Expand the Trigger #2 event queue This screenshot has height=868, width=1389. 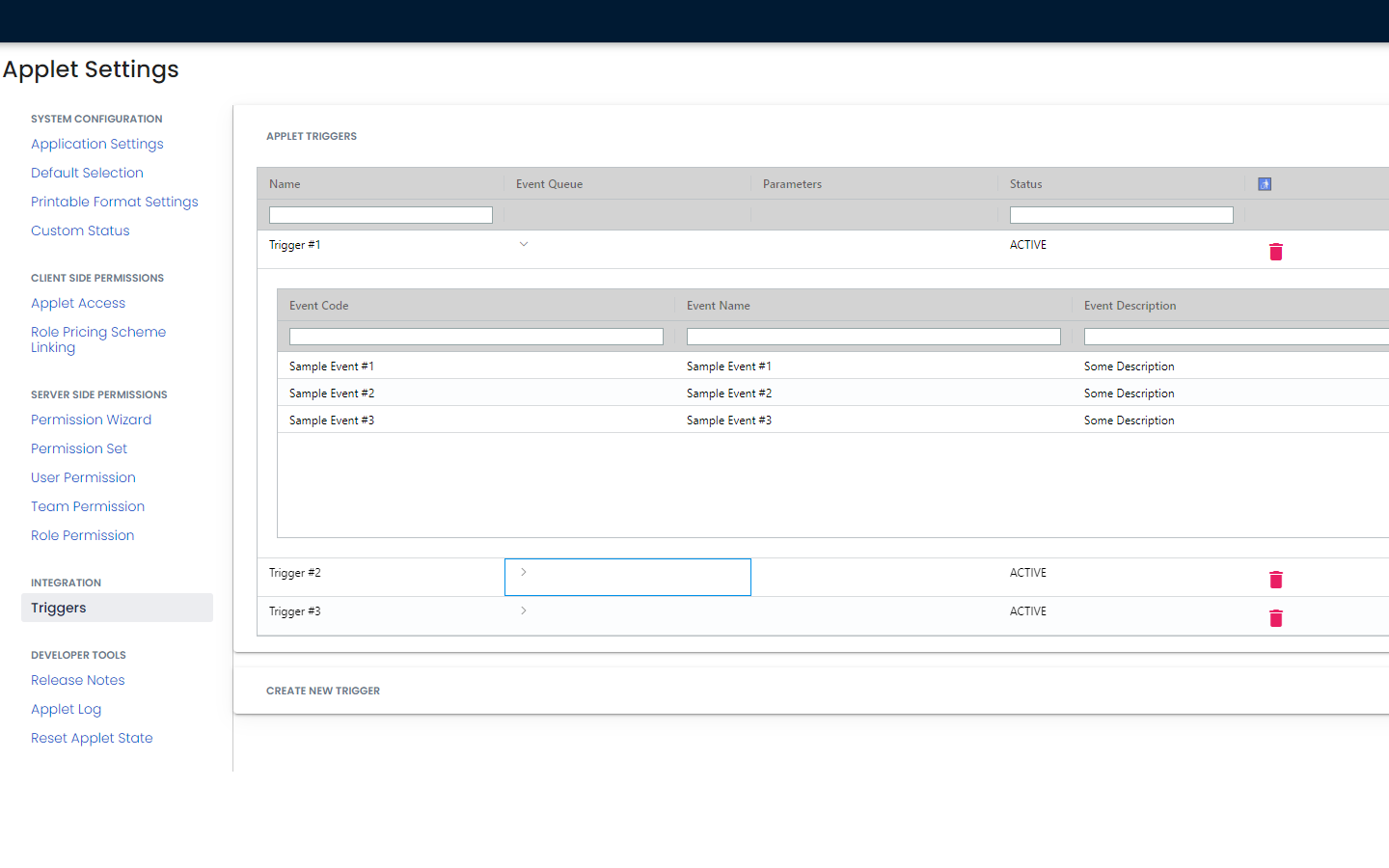pyautogui.click(x=524, y=573)
